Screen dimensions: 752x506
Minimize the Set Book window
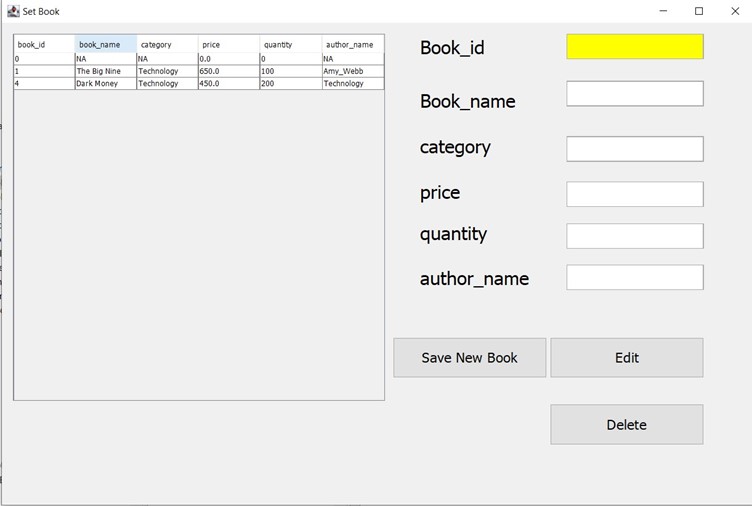coord(663,11)
